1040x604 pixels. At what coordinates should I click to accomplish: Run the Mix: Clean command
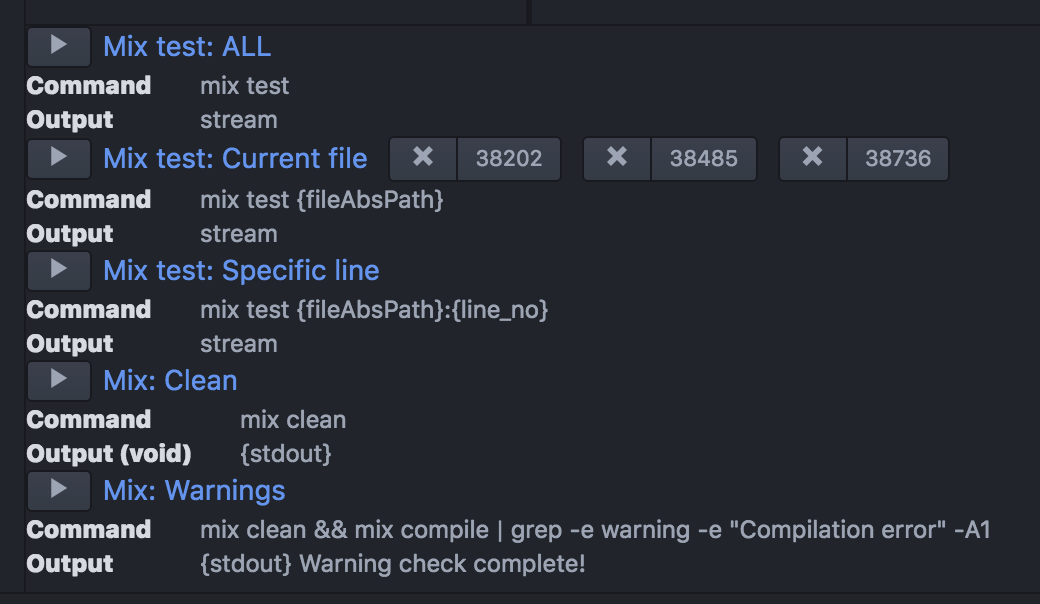tap(59, 381)
